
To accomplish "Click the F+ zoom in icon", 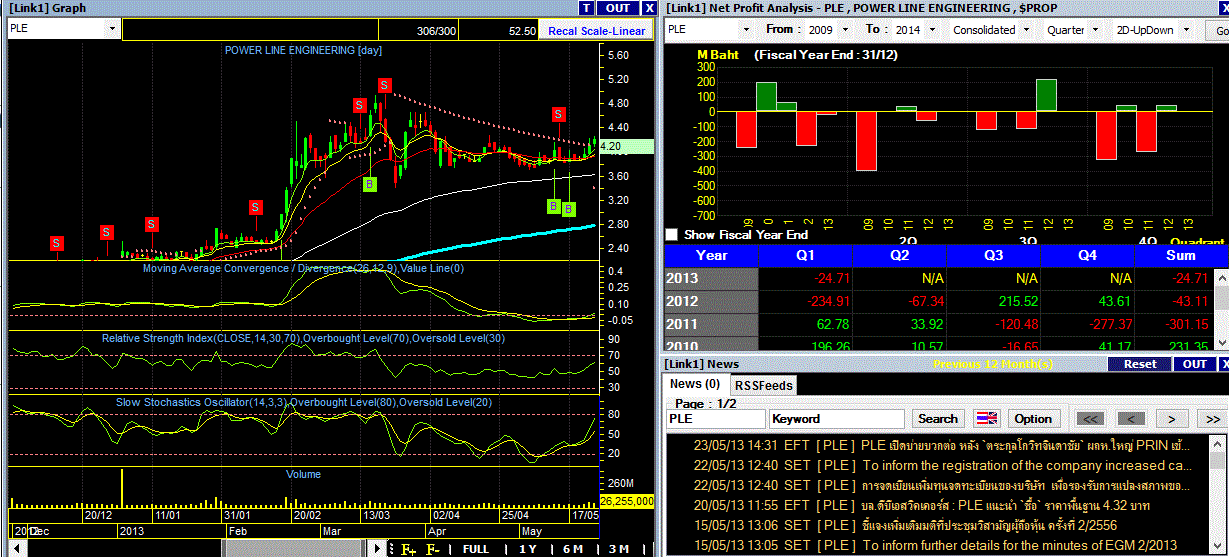I will coord(408,549).
